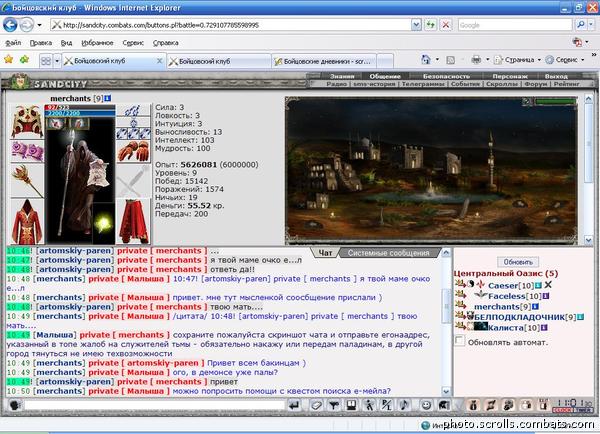Select the red skirt leggings slot
Screen dimensions: 600x434
133,221
